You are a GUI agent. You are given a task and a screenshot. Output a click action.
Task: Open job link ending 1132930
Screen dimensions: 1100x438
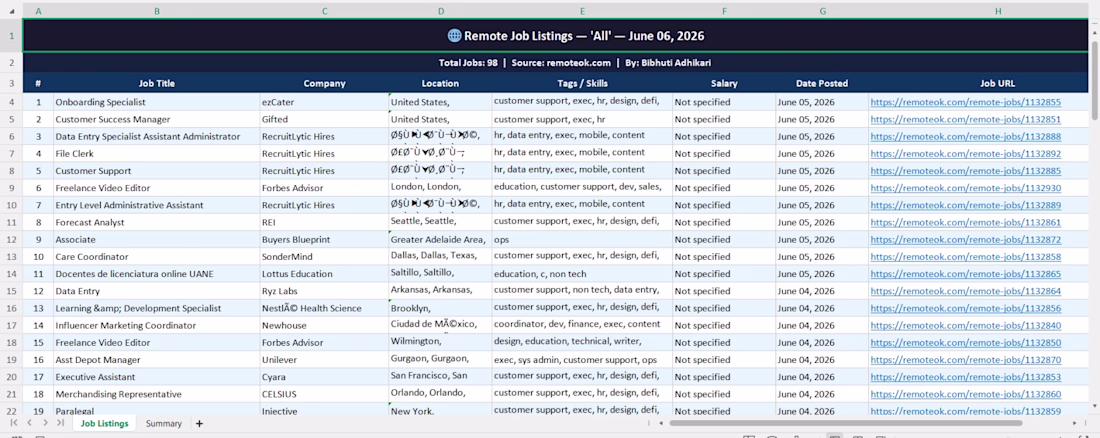point(966,188)
